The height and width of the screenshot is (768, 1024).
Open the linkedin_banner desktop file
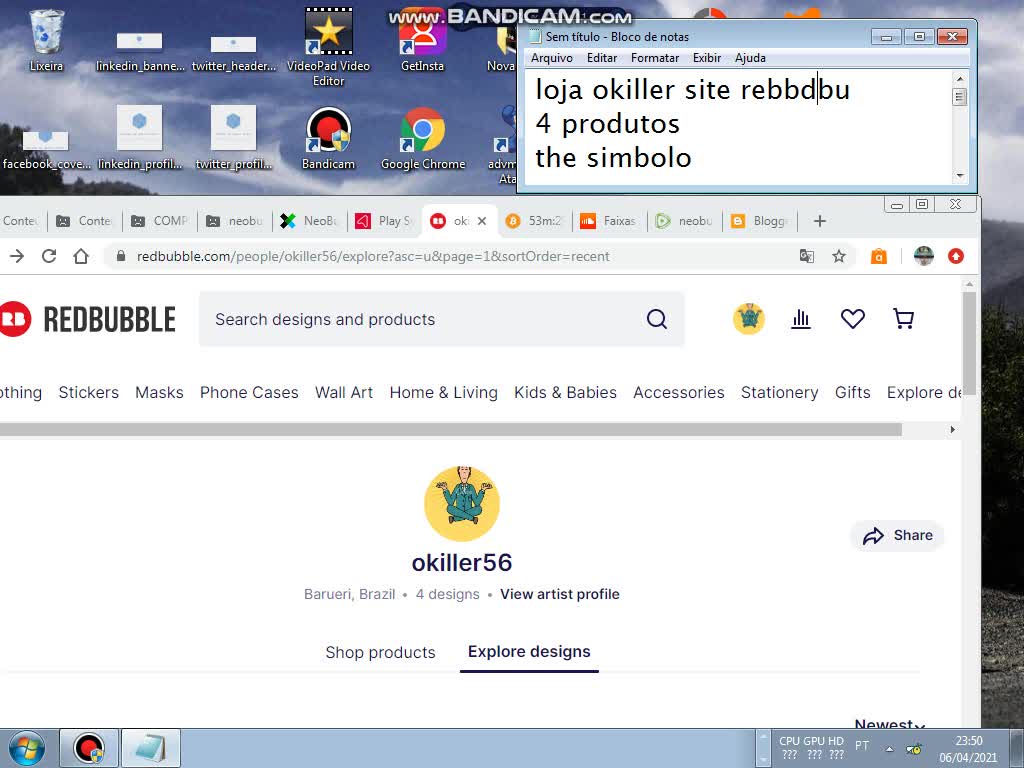point(140,49)
